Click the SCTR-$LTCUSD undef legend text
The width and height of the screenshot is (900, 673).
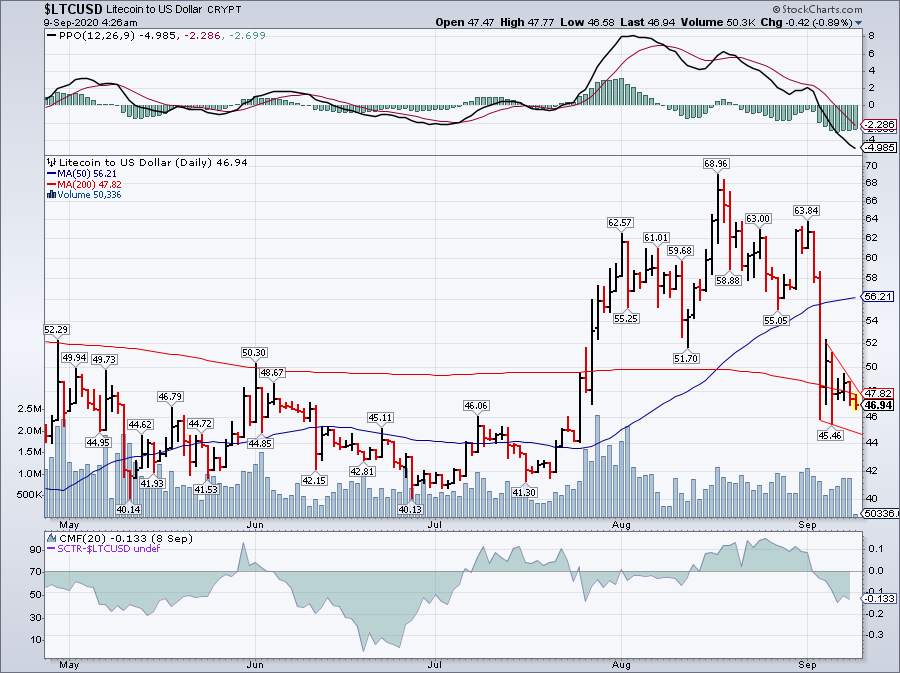point(108,548)
